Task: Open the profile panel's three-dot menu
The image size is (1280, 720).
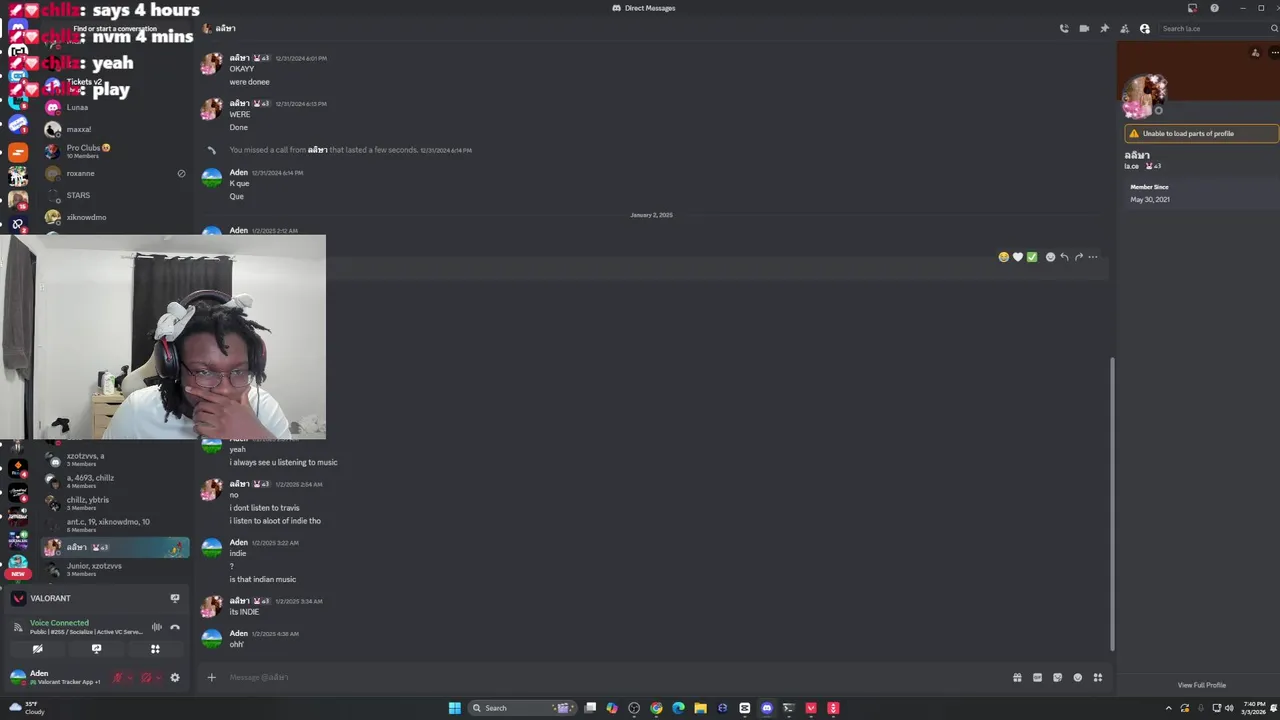Action: tap(1274, 53)
